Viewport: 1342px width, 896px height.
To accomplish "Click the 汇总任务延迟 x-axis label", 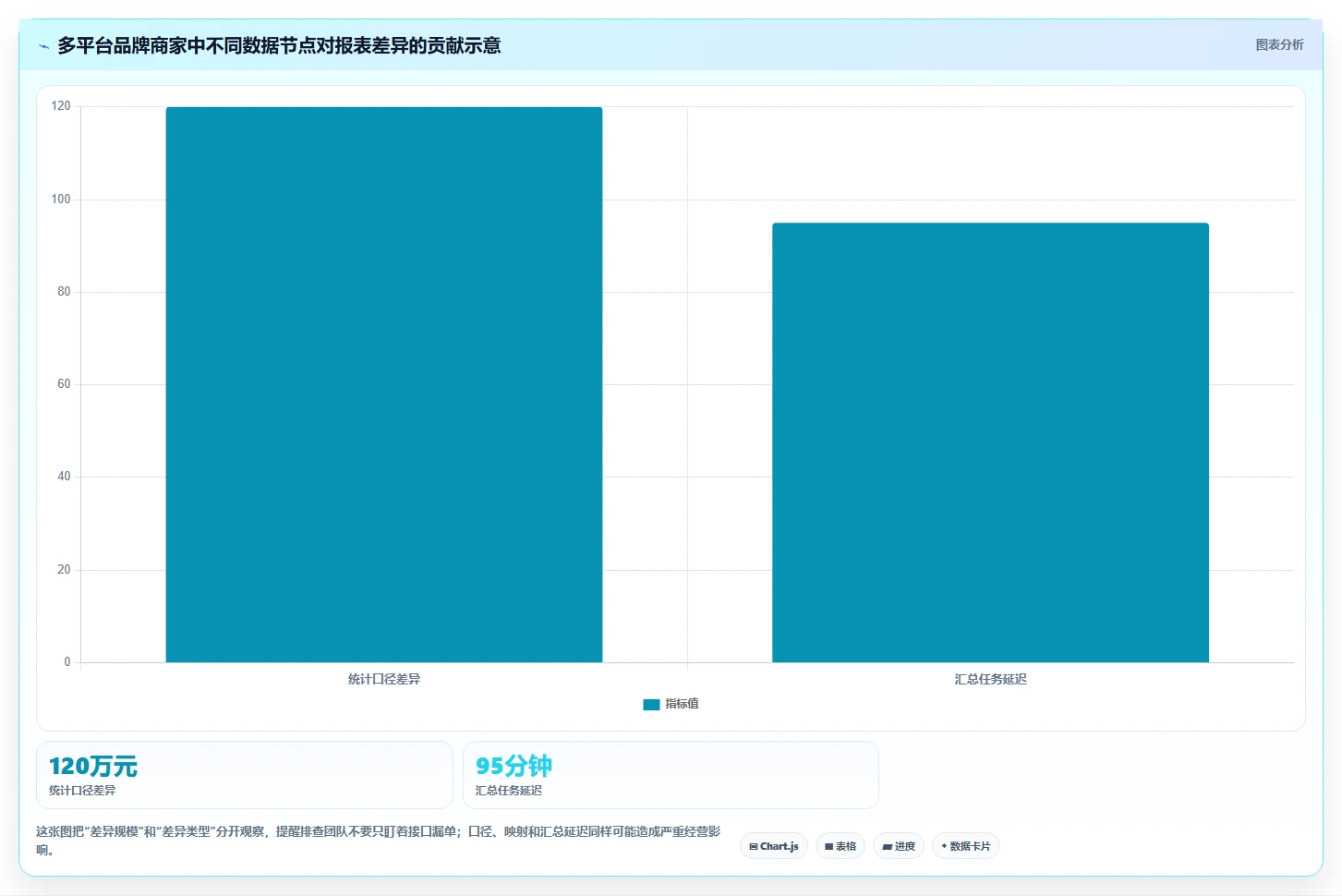I will click(990, 679).
